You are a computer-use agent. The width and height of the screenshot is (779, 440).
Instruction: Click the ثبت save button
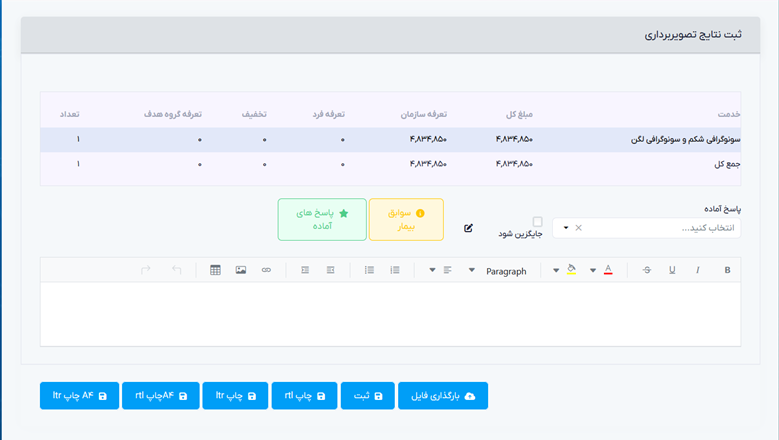coord(368,396)
